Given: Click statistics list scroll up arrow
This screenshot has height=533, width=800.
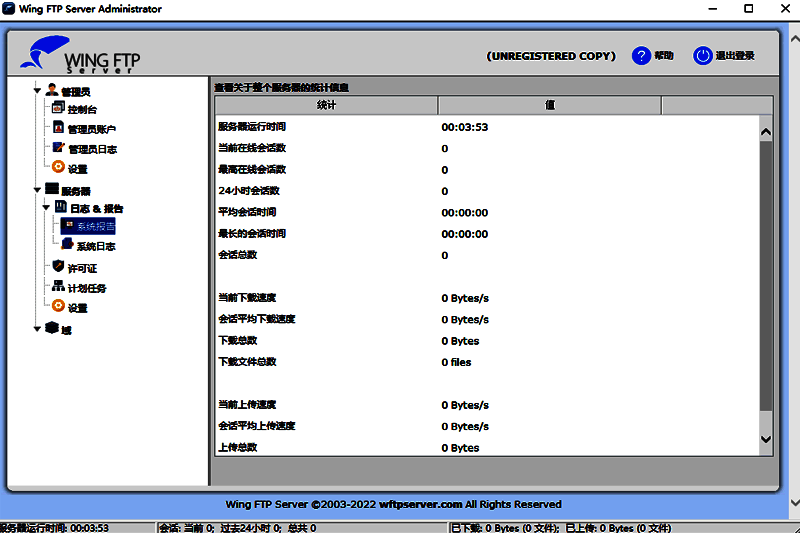Looking at the screenshot, I should (766, 132).
